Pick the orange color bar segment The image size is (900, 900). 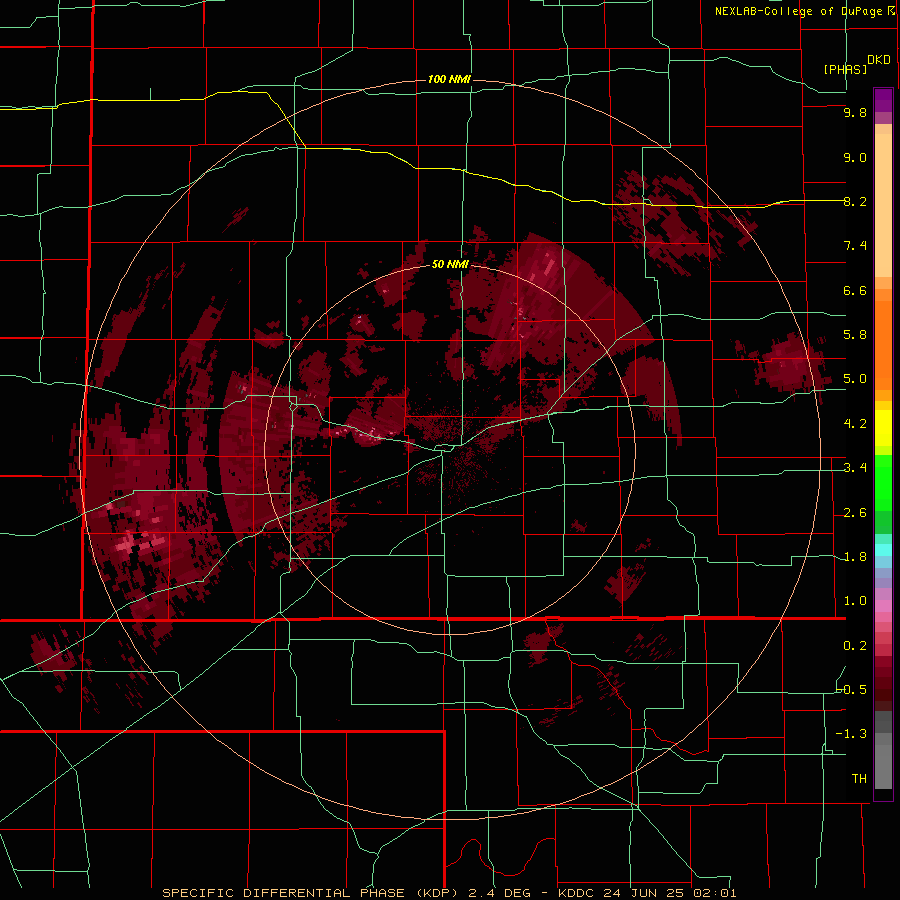(883, 346)
